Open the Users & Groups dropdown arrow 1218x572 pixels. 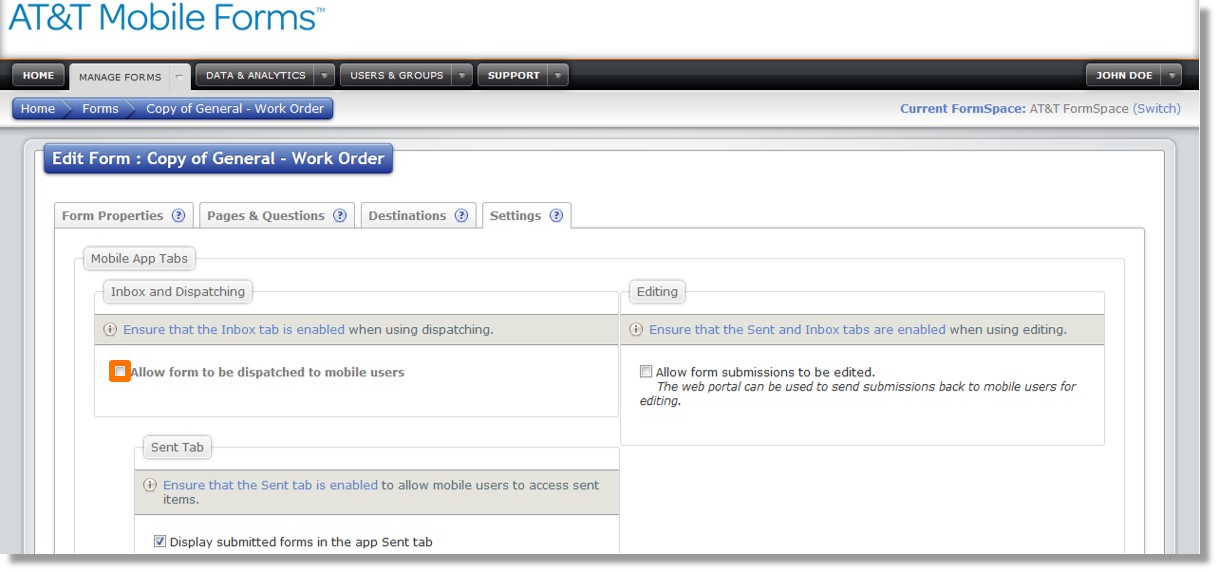[462, 75]
